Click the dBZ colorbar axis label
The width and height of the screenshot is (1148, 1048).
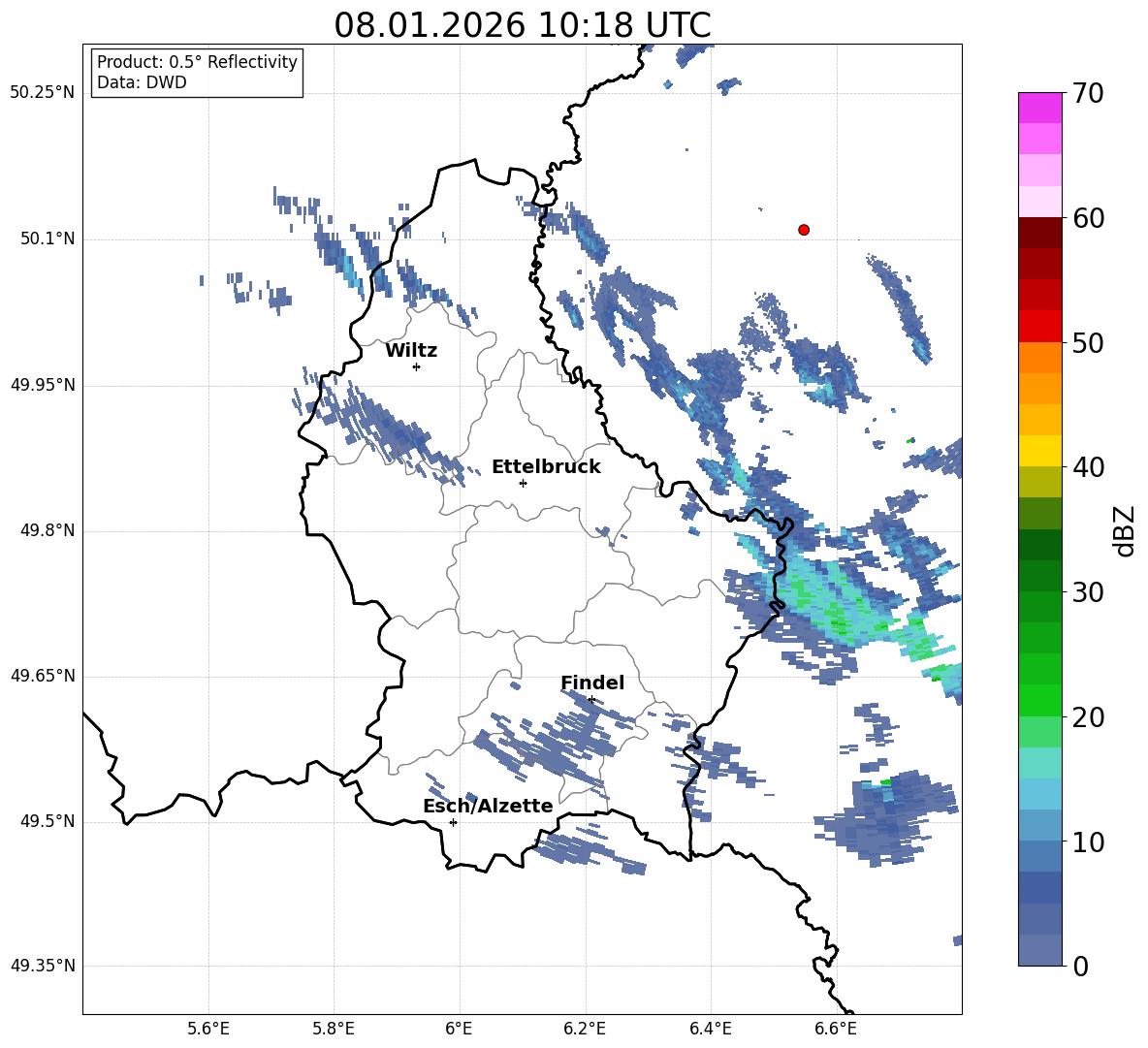point(1124,530)
